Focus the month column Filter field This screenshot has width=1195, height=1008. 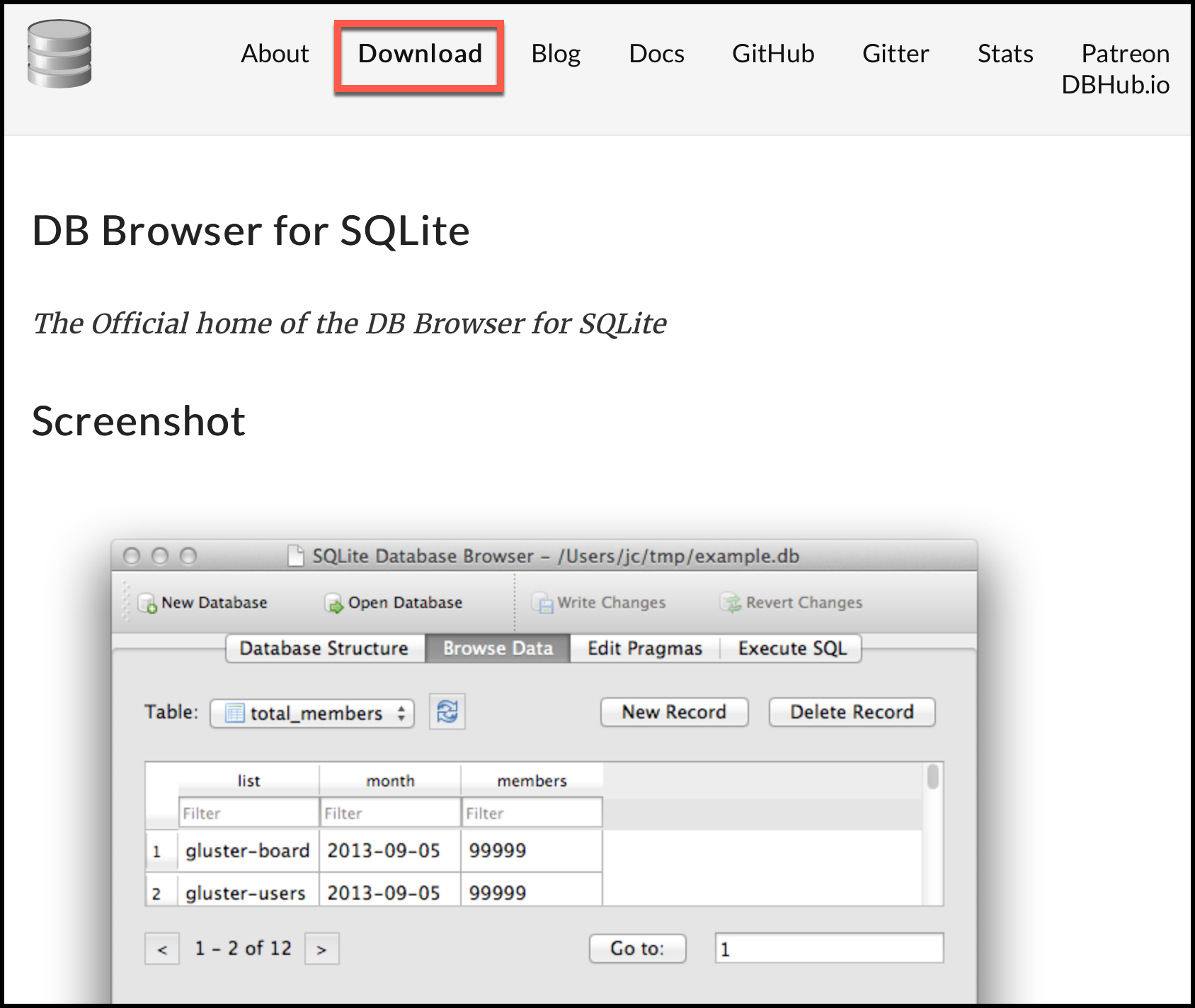tap(390, 813)
